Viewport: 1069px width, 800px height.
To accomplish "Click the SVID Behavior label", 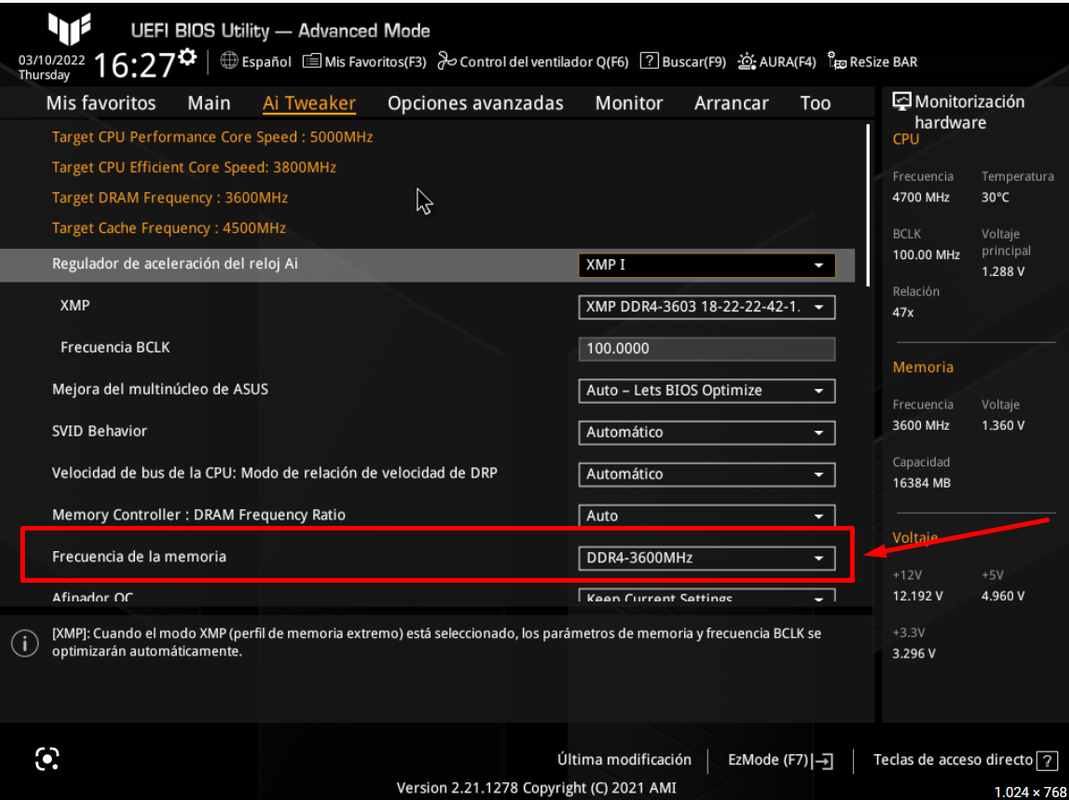I will coord(100,431).
